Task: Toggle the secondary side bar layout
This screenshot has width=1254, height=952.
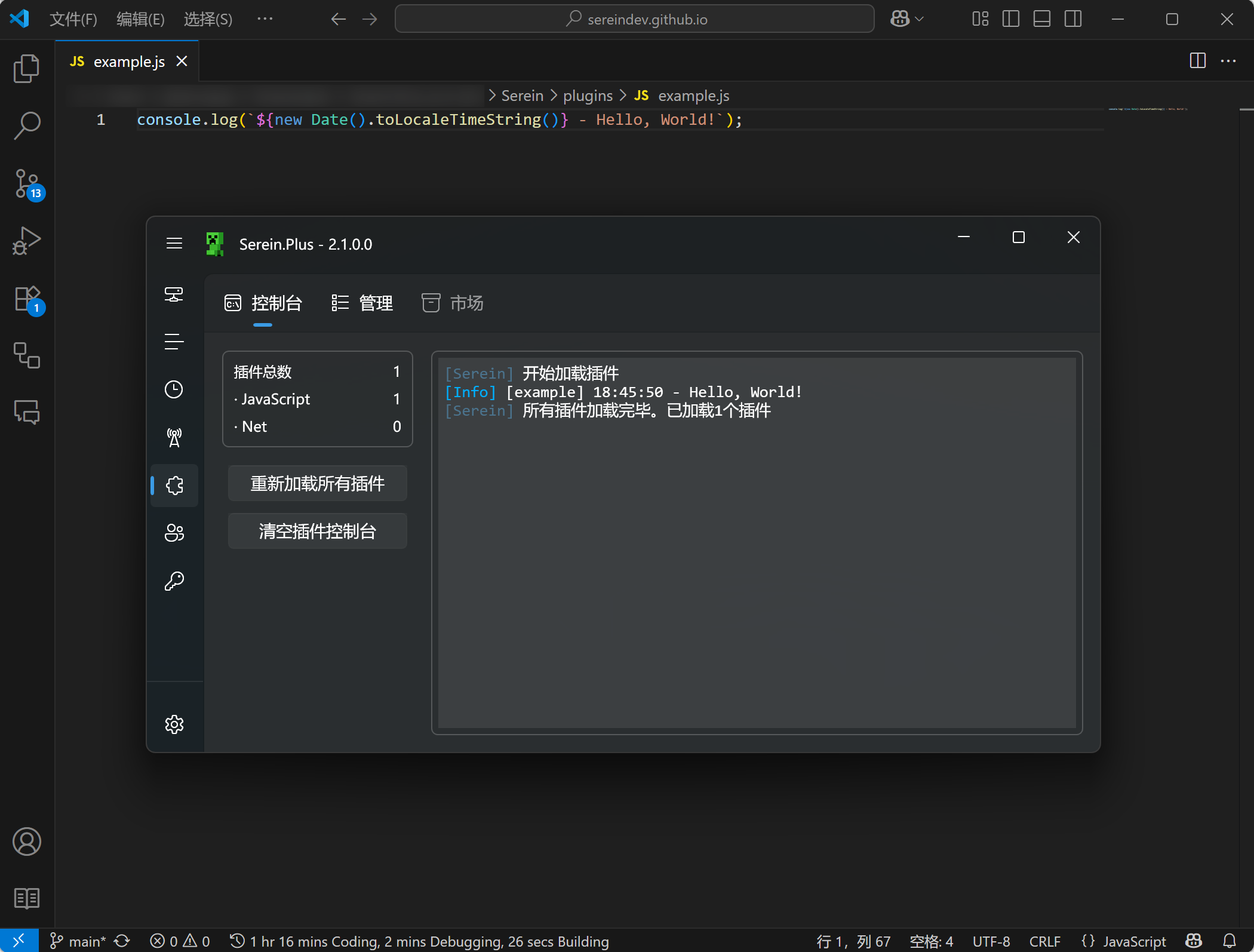Action: [1072, 19]
